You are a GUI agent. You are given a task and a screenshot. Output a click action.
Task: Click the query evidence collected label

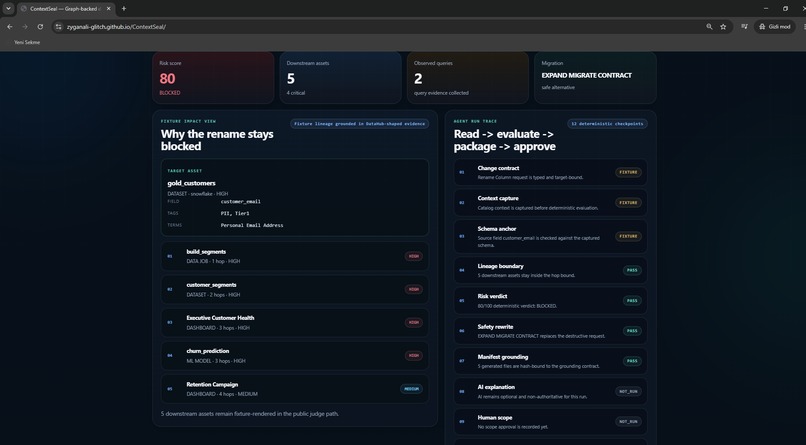(441, 93)
